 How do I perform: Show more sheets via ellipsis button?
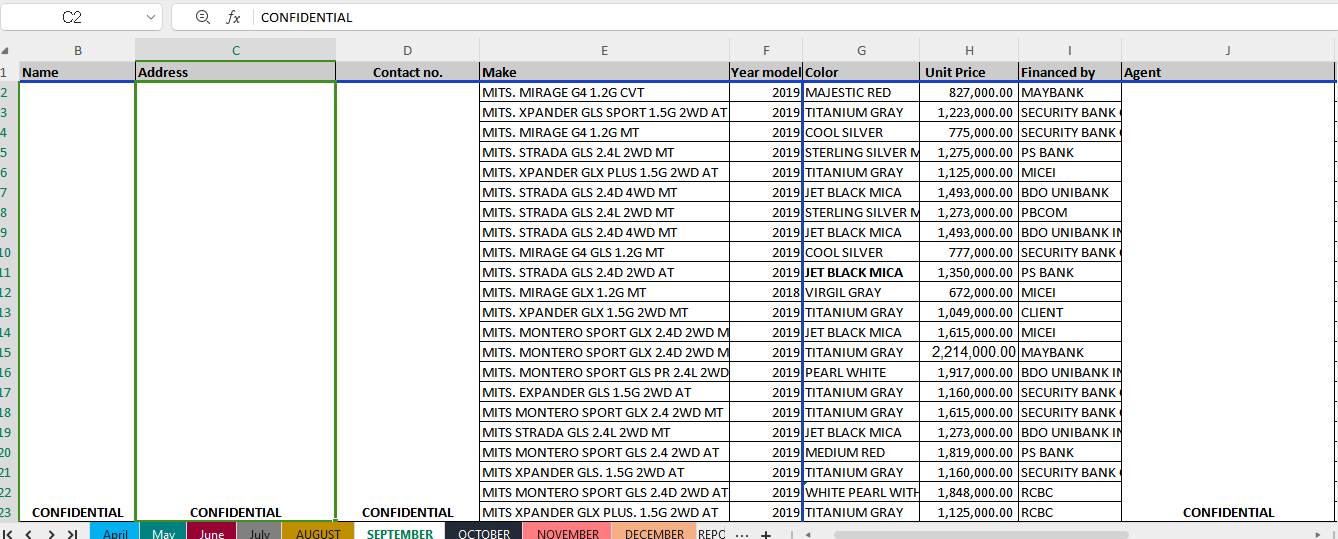point(742,534)
